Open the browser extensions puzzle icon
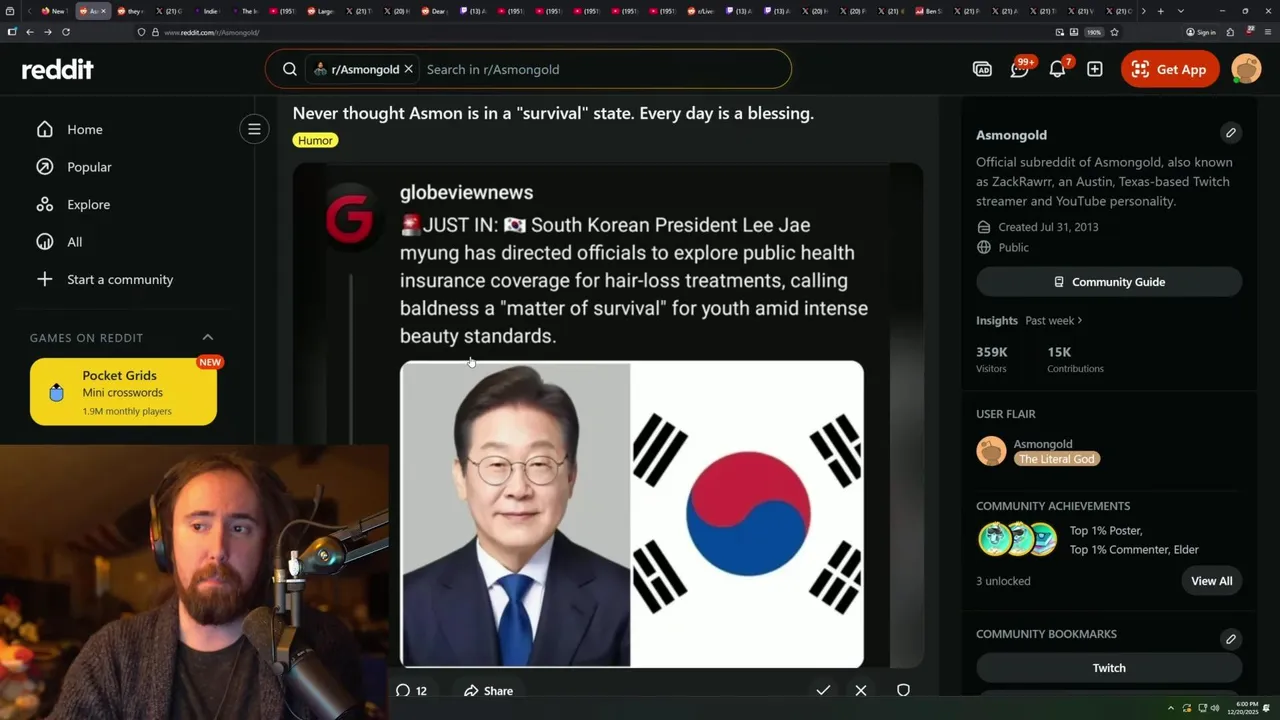This screenshot has width=1280, height=720. [1231, 32]
